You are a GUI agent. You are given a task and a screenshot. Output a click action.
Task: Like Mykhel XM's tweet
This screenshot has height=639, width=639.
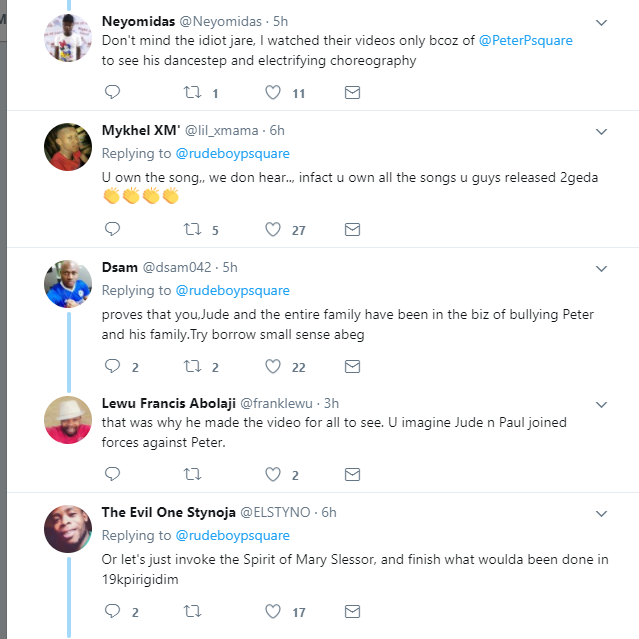coord(272,230)
